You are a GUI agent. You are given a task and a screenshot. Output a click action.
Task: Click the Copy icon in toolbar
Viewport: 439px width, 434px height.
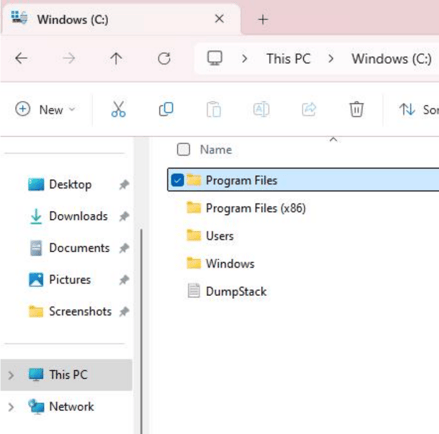[x=166, y=109]
